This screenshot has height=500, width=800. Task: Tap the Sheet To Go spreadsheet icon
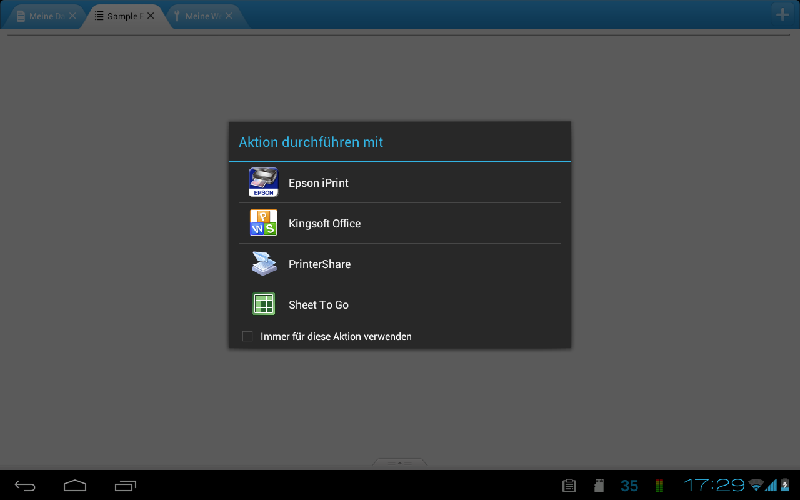[263, 304]
